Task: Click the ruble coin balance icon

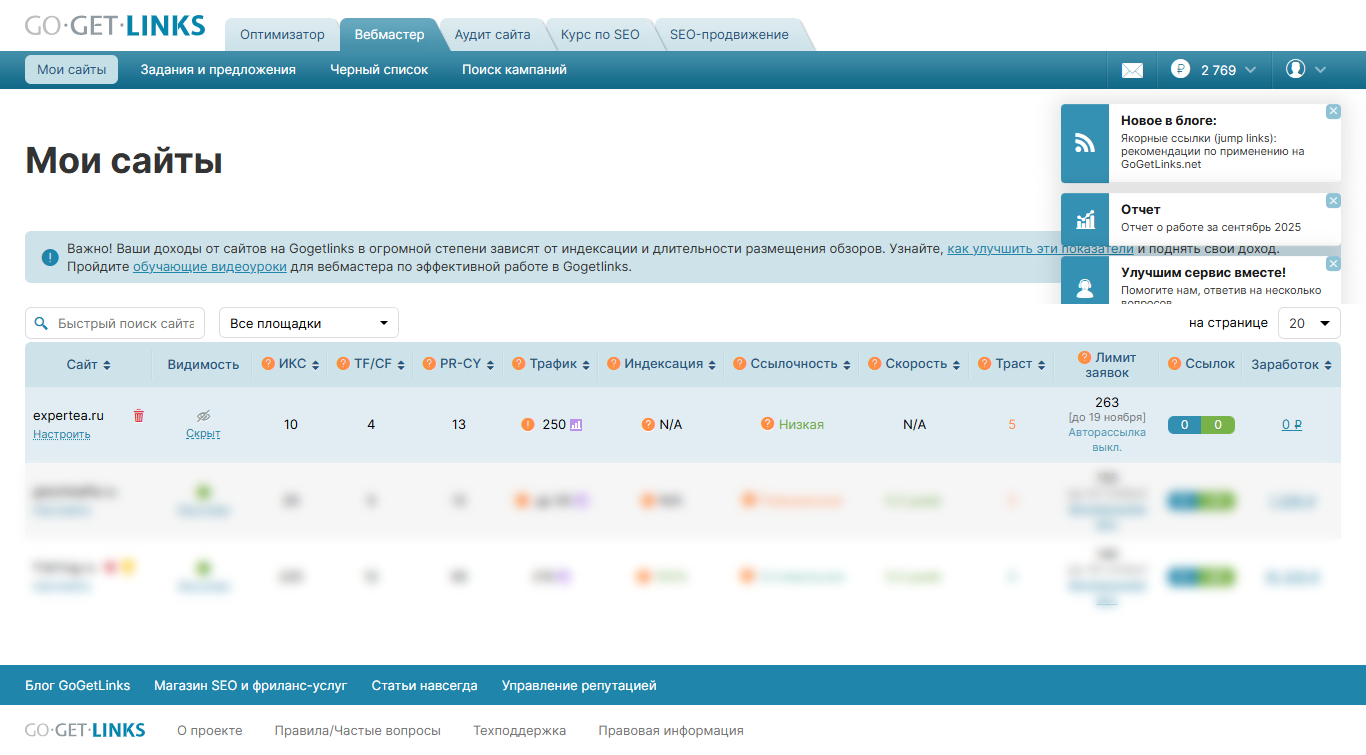Action: tap(1180, 70)
